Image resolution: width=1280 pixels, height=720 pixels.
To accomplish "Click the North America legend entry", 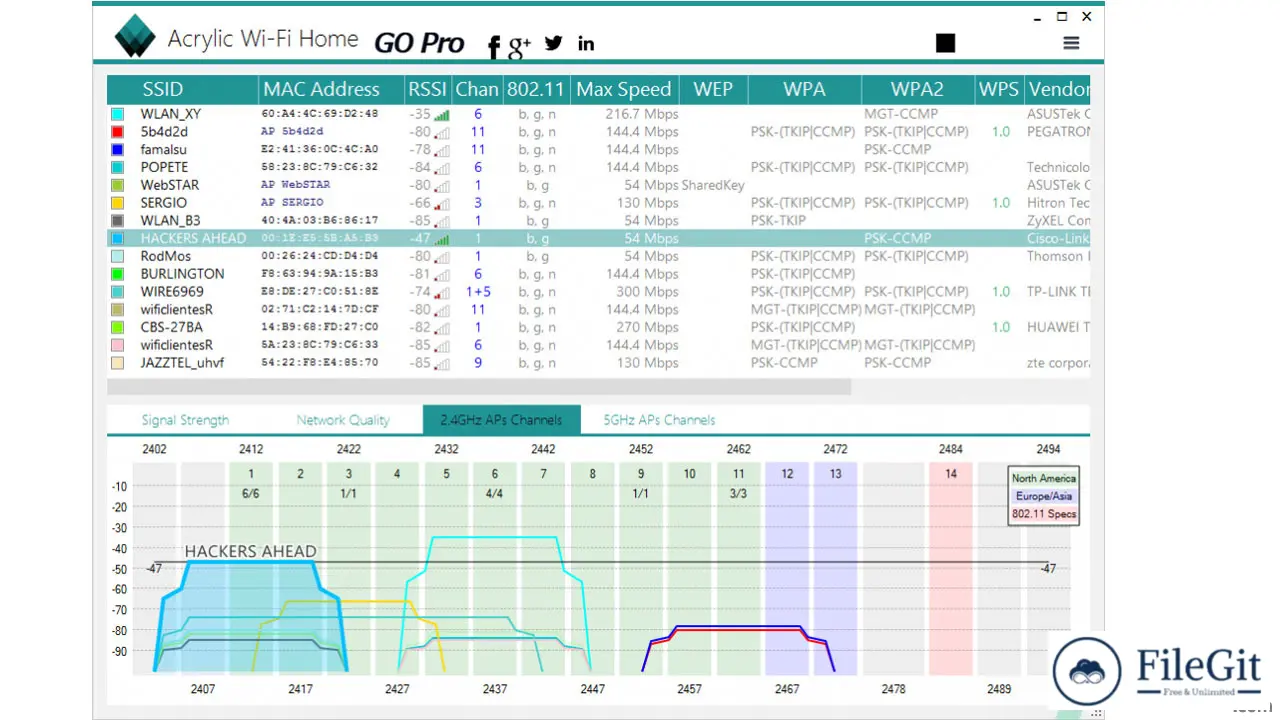I will (x=1043, y=478).
